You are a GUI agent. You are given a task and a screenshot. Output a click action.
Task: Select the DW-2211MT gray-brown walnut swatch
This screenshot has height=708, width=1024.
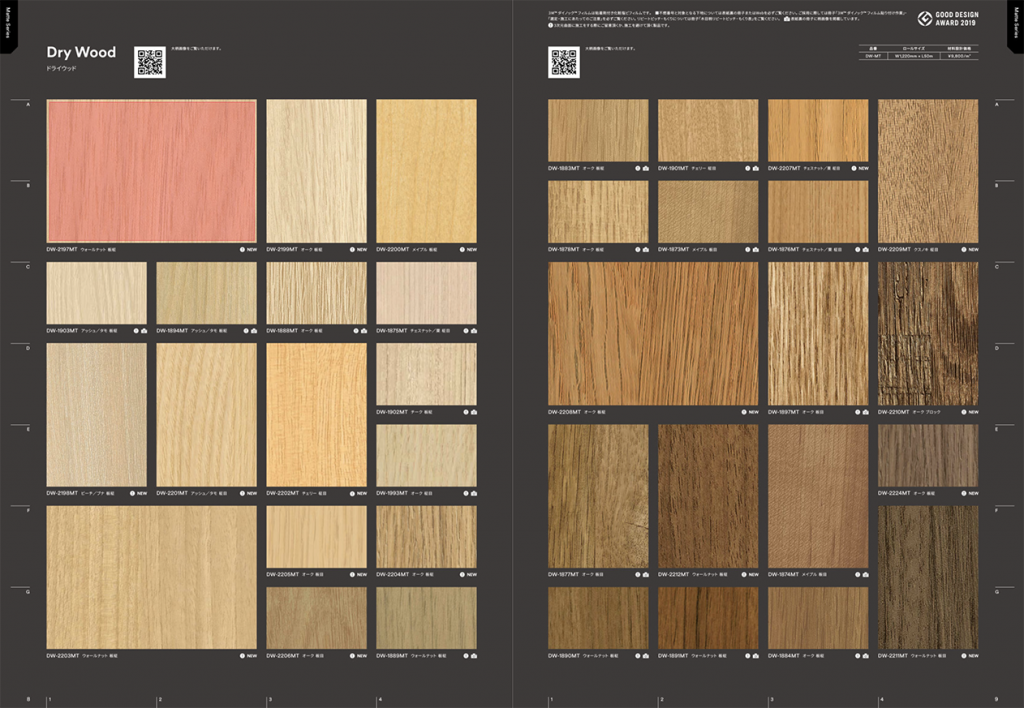[x=928, y=577]
